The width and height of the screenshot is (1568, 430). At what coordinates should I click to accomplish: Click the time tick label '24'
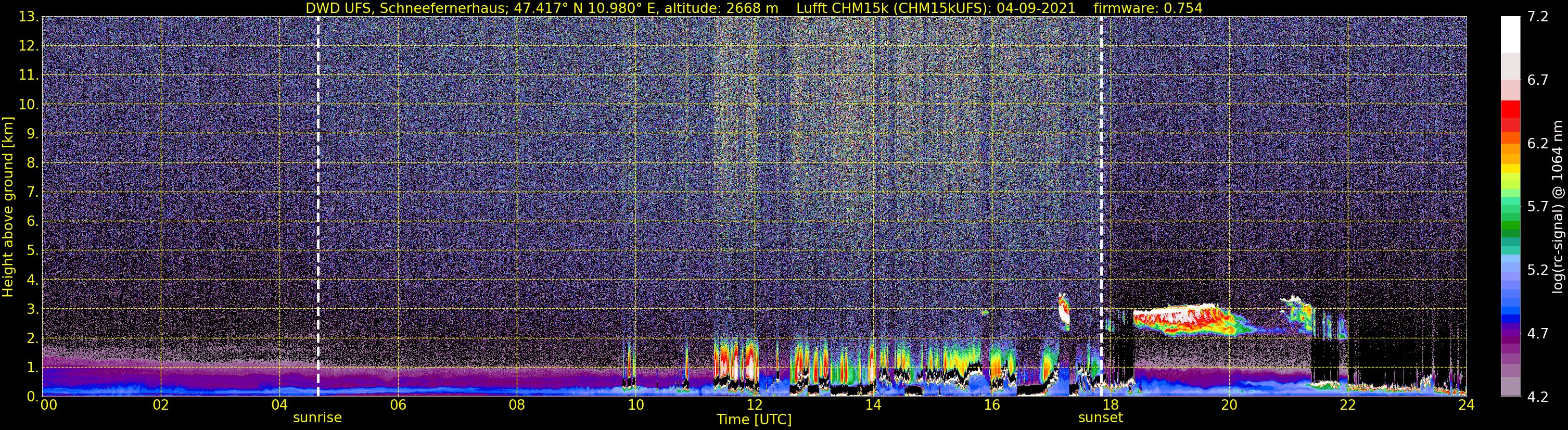tap(1467, 405)
